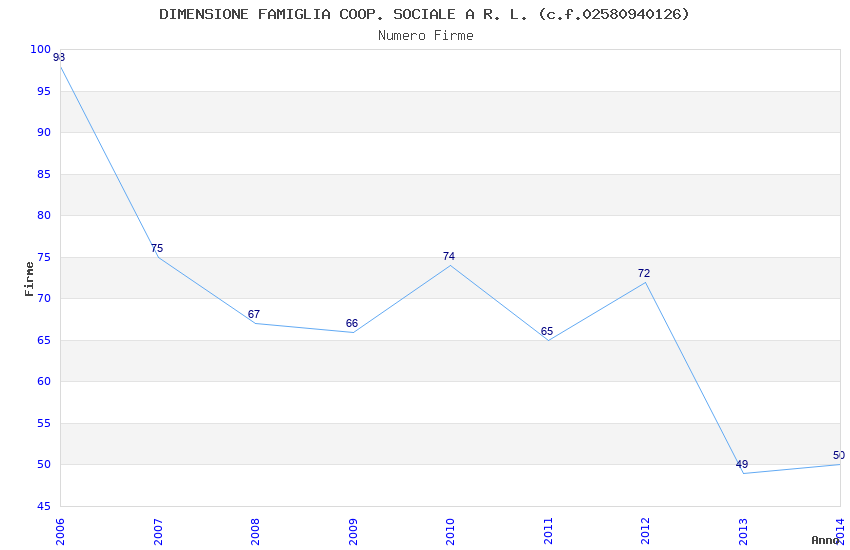Click the y-axis tick value 55
This screenshot has width=850, height=550.
tap(44, 423)
